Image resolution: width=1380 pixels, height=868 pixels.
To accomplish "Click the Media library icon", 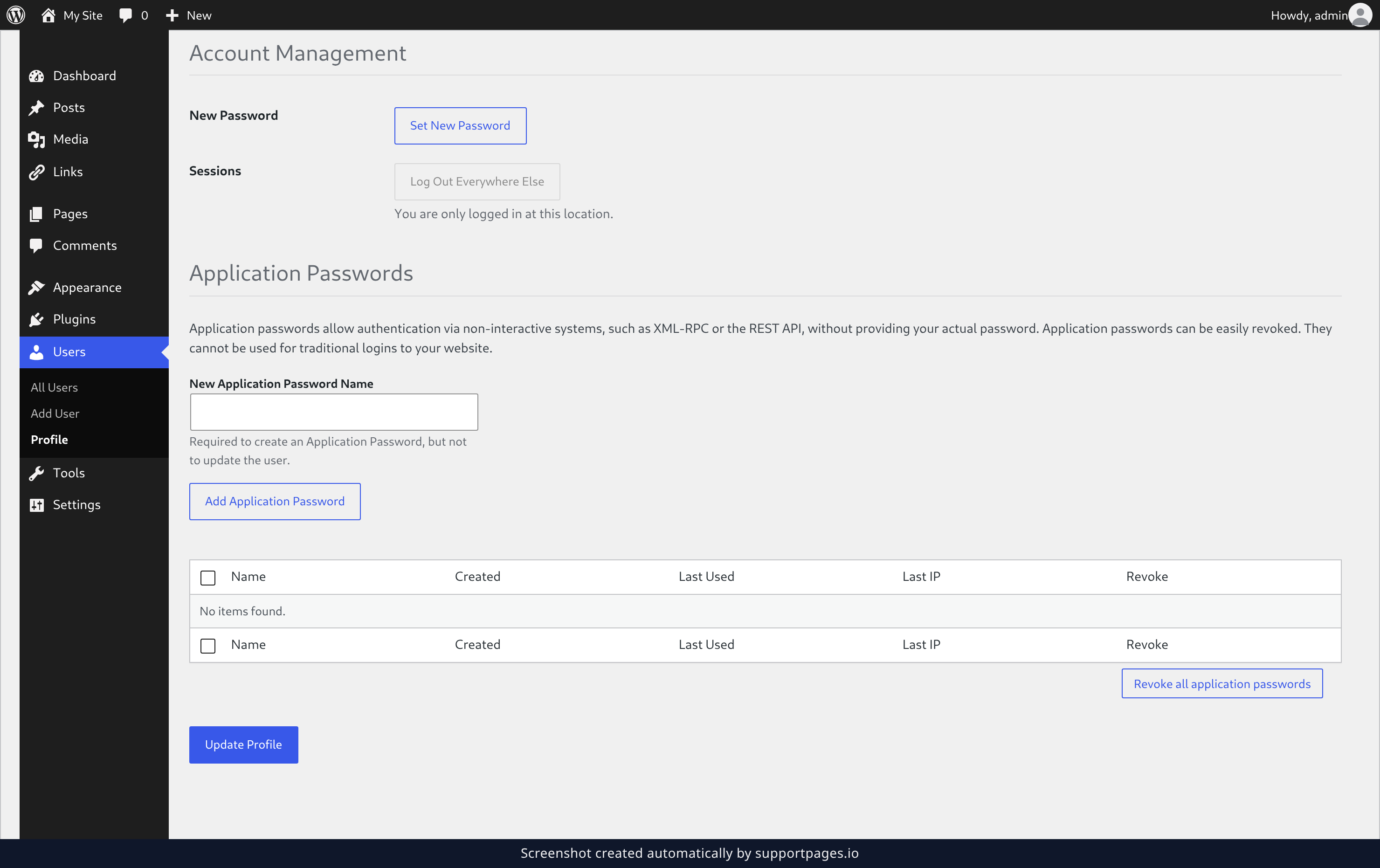I will point(37,139).
